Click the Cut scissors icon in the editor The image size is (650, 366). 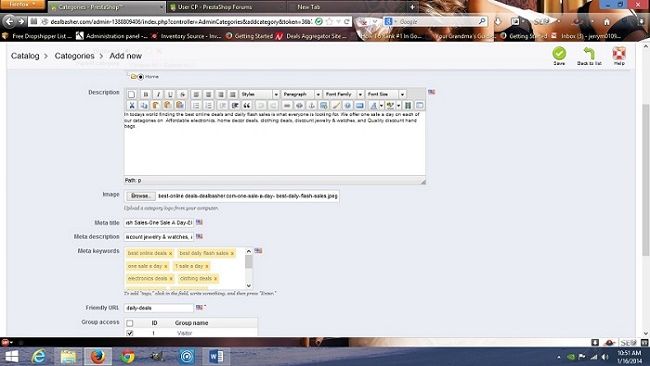pos(132,105)
